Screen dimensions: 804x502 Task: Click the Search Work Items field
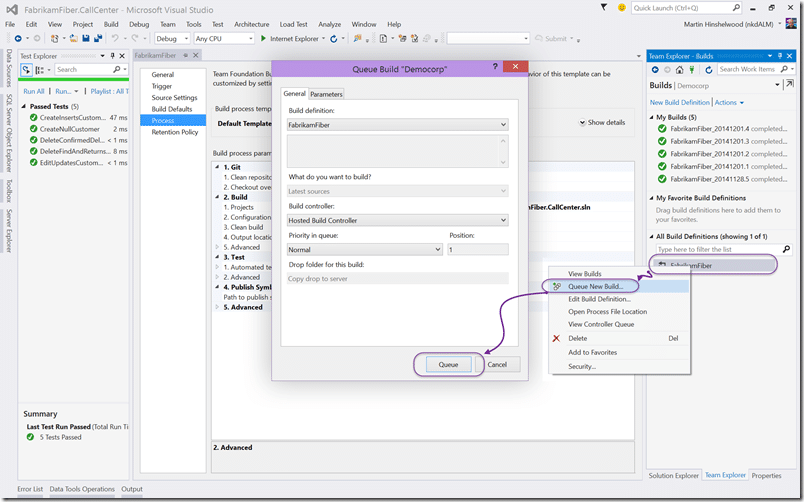[x=747, y=69]
